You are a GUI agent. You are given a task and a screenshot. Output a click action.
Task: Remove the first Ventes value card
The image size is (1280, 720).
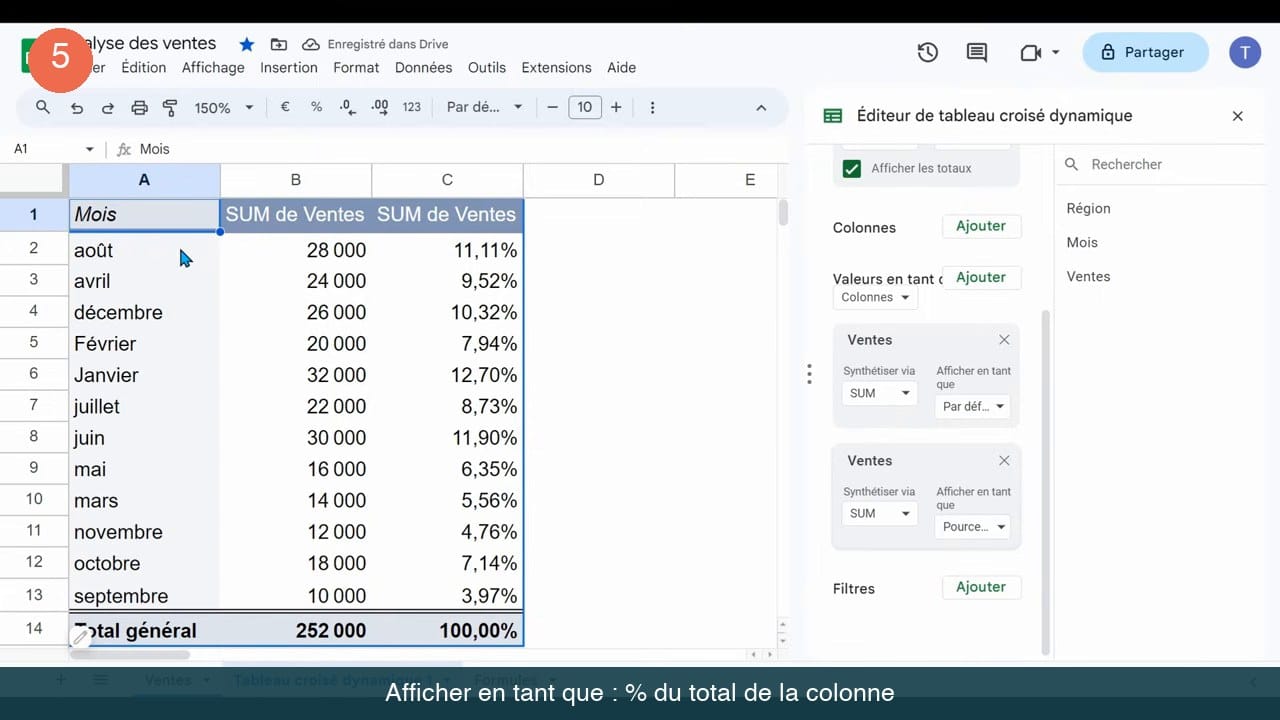click(x=1004, y=340)
